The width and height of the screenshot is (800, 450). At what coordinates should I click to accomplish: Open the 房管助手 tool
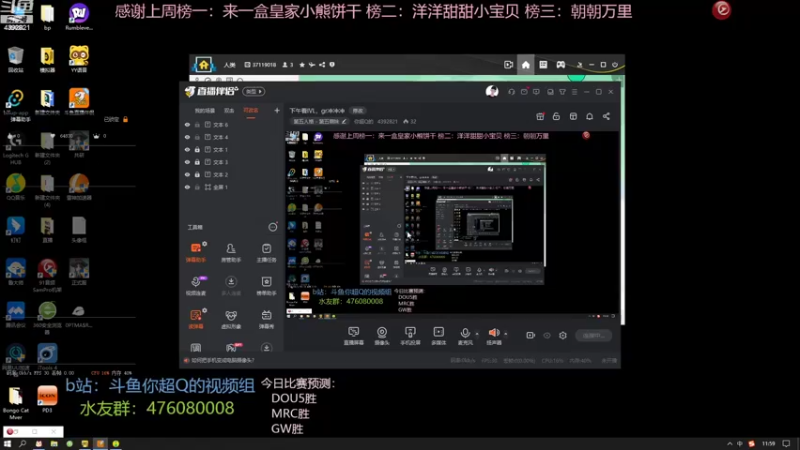click(231, 252)
